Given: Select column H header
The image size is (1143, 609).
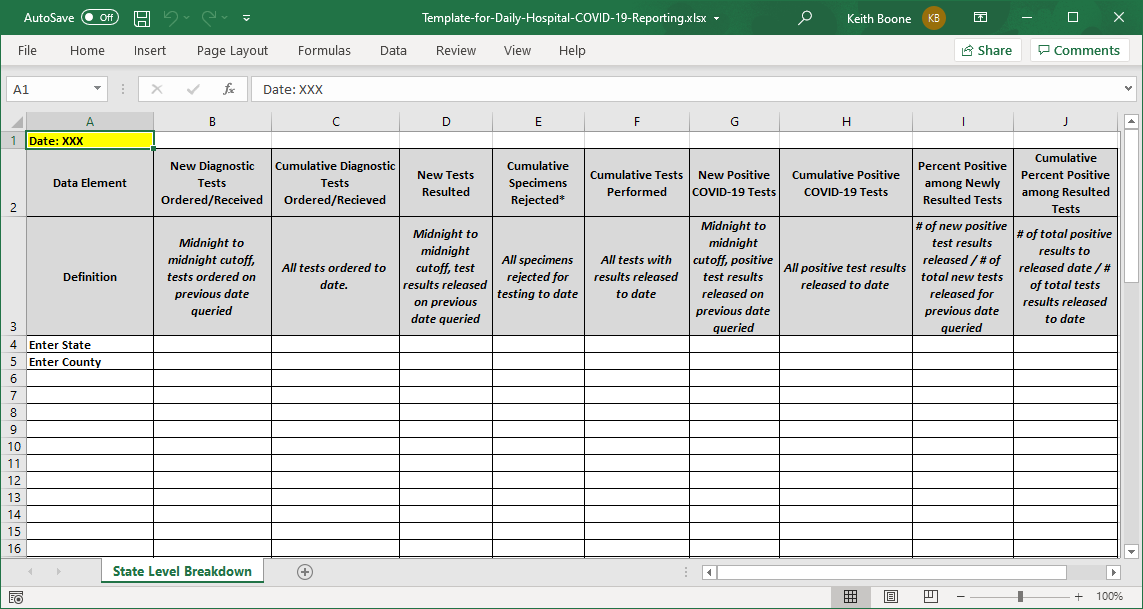Looking at the screenshot, I should [x=846, y=122].
